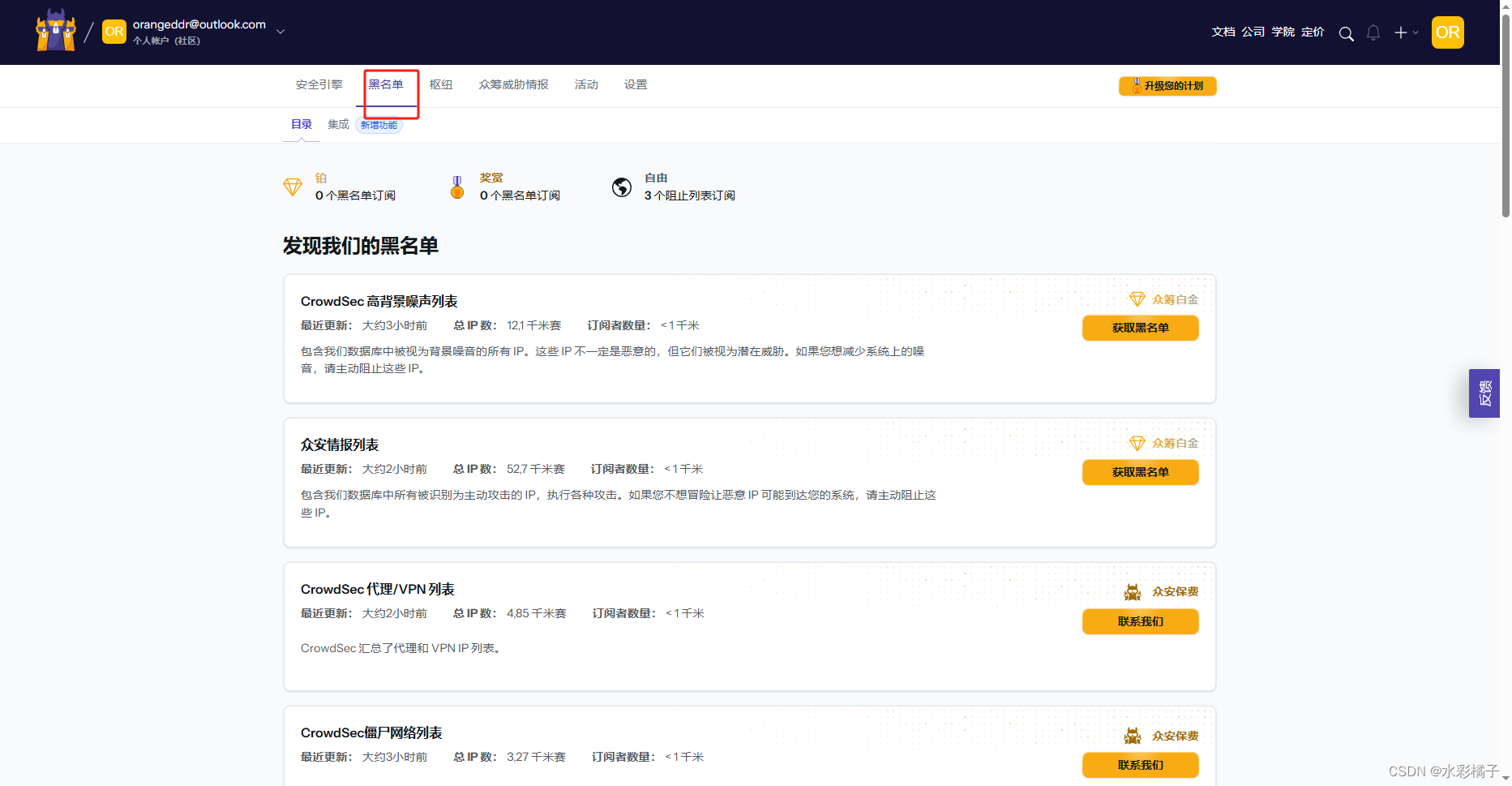Open the 设置 tab
This screenshot has height=786, width=1512.
click(636, 84)
